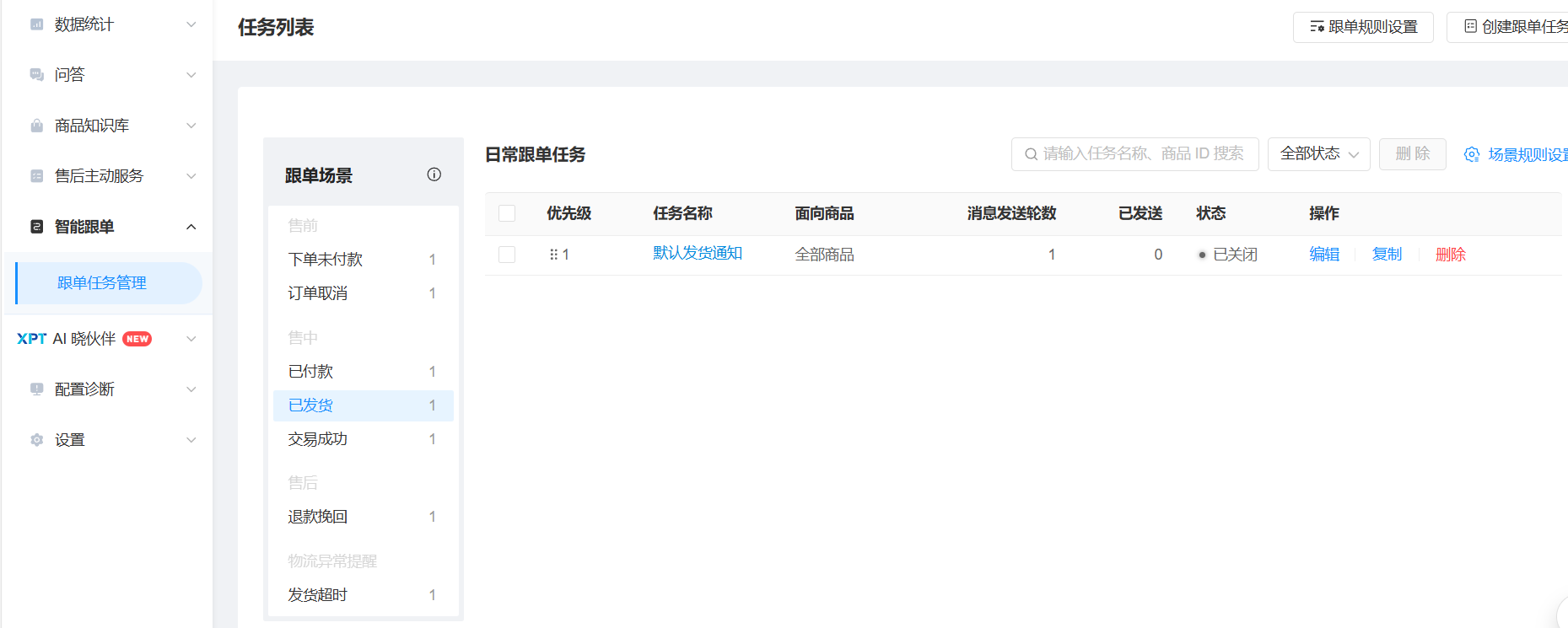
Task: Click the 问答 chat bubble icon
Action: [x=36, y=75]
